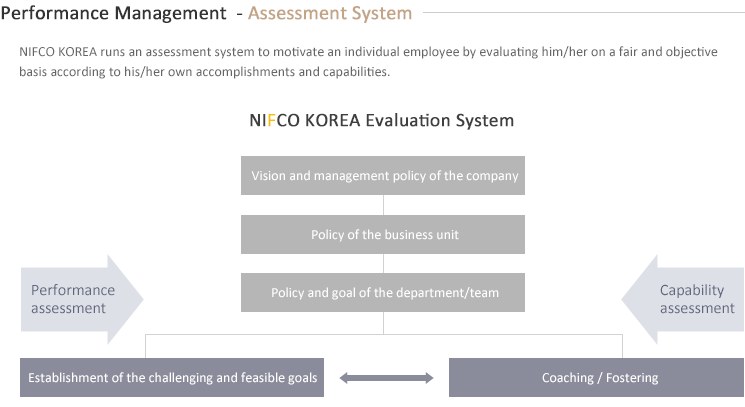Click the Performance assessment arrow
Viewport: 745px width, 407px height.
[82, 299]
